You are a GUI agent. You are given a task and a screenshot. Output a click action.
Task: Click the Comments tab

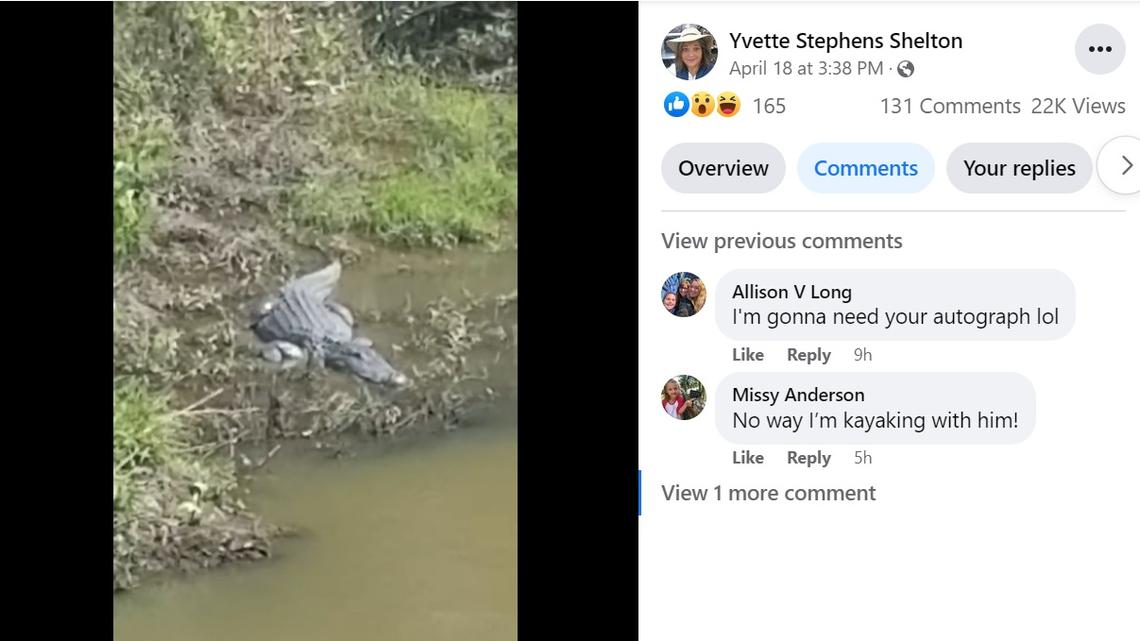point(865,168)
